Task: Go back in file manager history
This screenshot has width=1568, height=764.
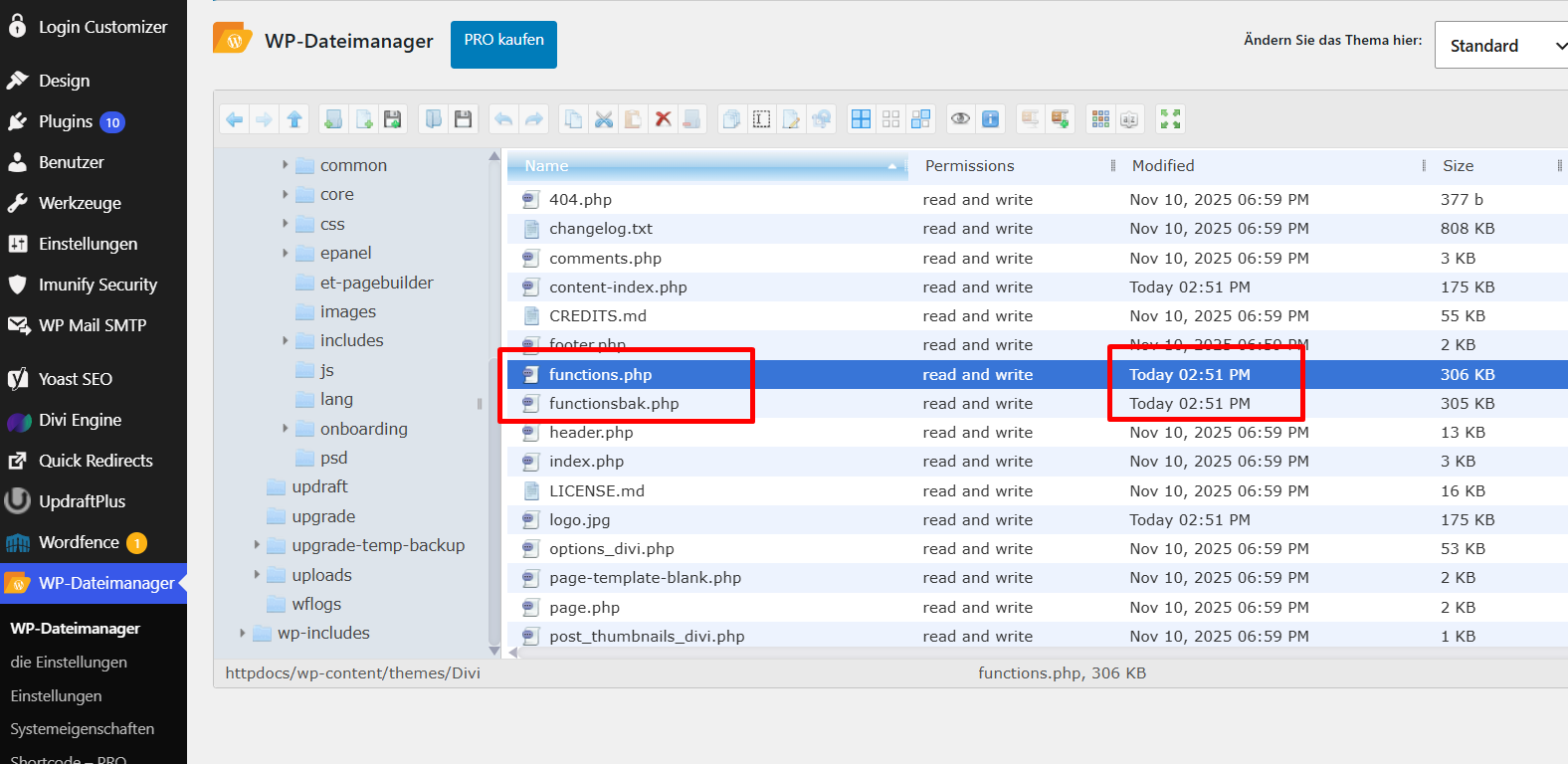Action: coord(235,119)
